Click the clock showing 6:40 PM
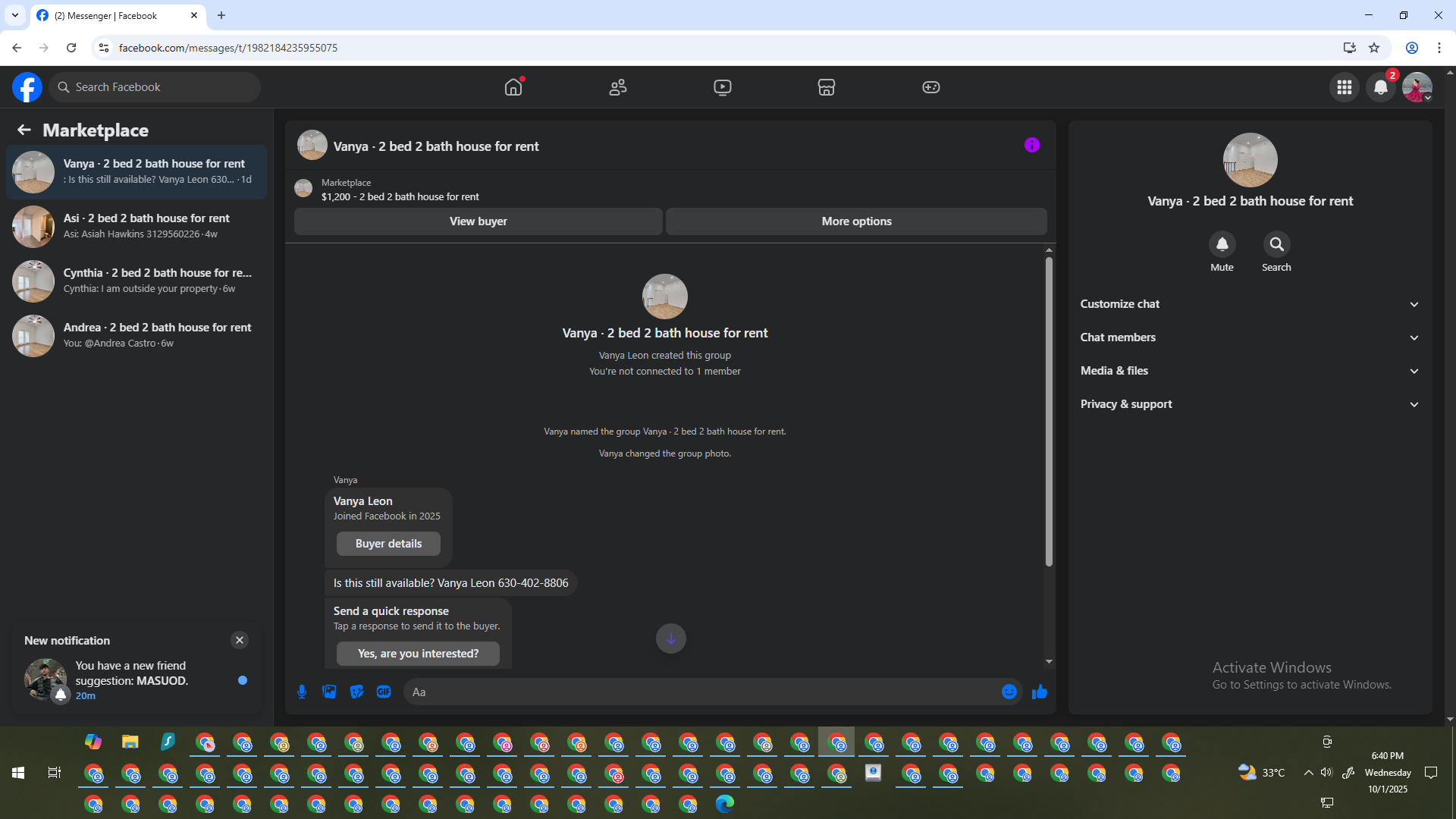 coord(1388,756)
